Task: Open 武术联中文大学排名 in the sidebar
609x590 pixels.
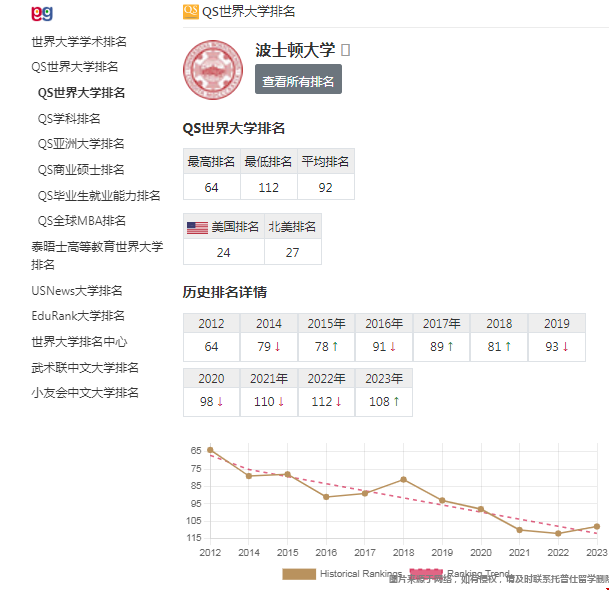Action: click(85, 367)
